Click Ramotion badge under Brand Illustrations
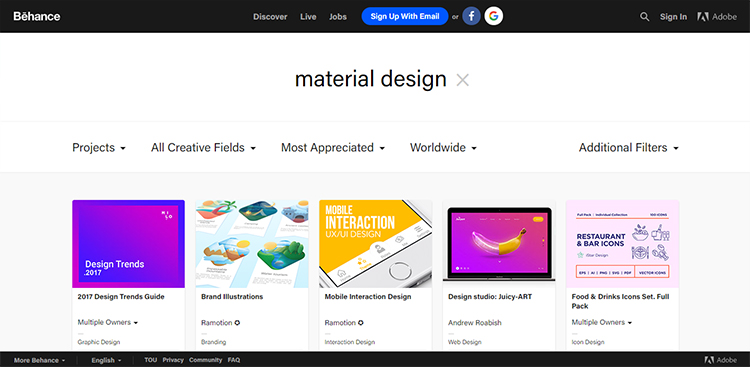The width and height of the screenshot is (750, 367). 237,323
